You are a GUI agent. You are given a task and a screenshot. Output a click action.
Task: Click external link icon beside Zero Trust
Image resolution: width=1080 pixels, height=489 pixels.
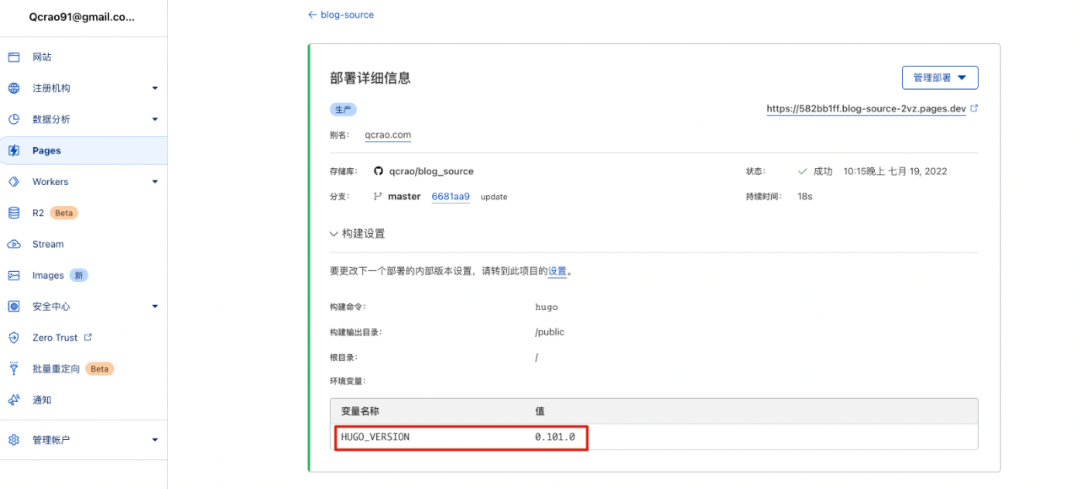pyautogui.click(x=87, y=337)
